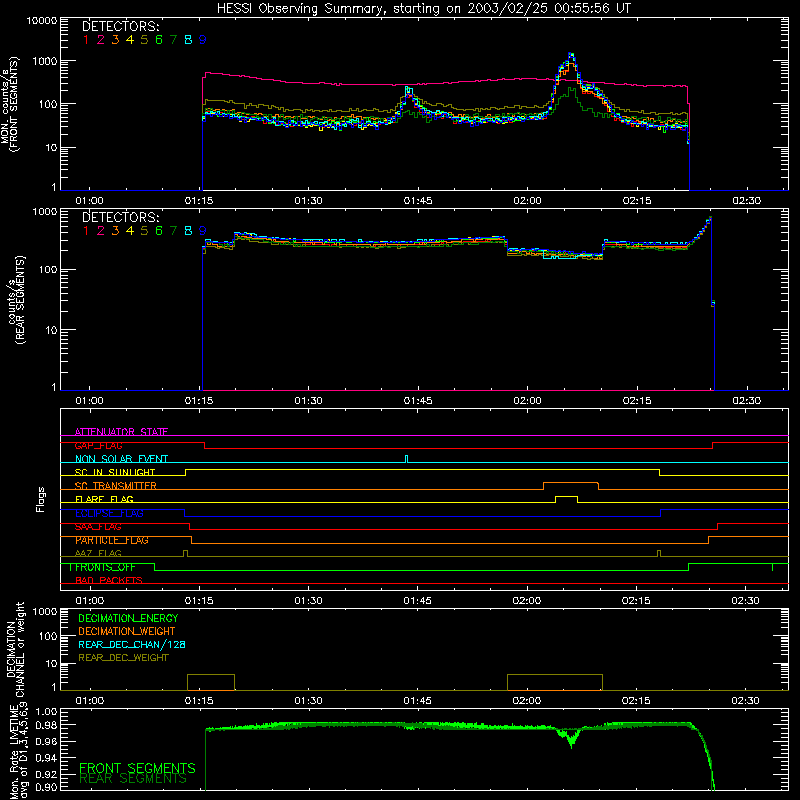This screenshot has width=800, height=800.
Task: Pick detector 6 in the rear segments legend
Action: point(159,231)
